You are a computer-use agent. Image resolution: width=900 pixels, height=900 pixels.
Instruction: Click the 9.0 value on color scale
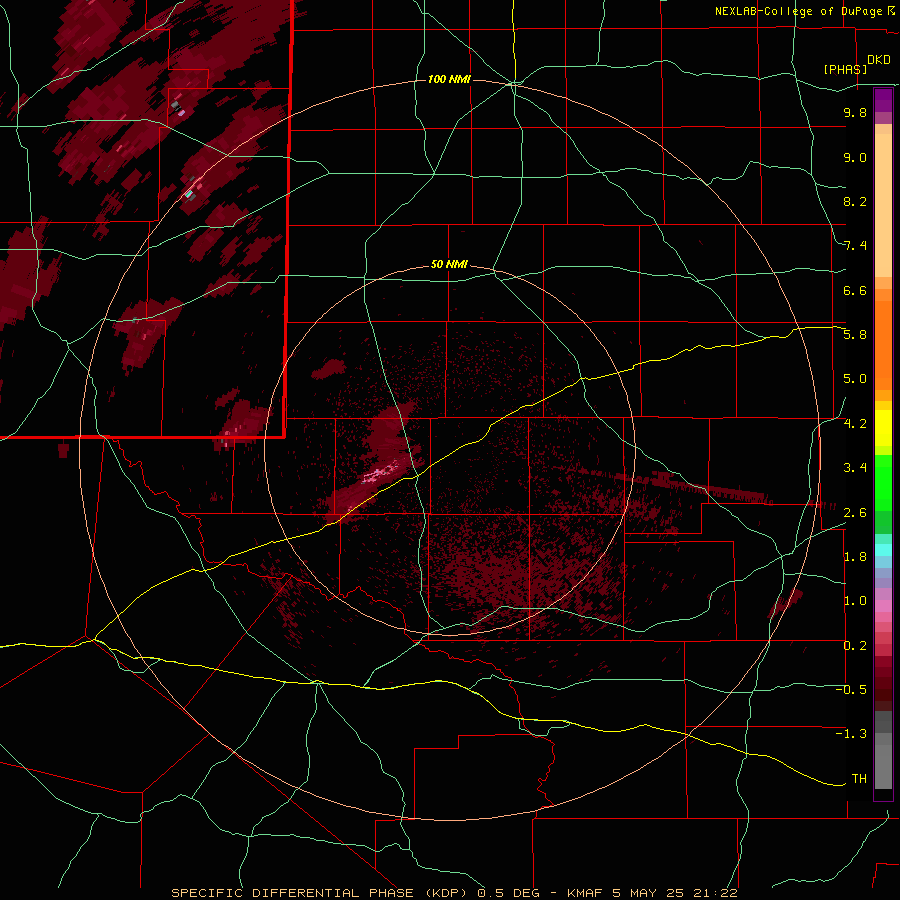click(x=855, y=157)
